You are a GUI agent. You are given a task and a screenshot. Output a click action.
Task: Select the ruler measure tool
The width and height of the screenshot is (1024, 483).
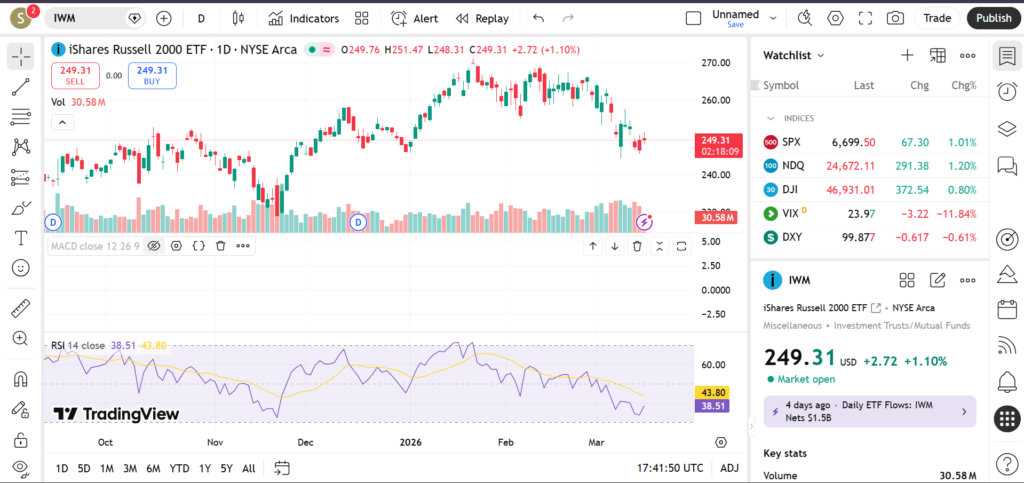(20, 308)
